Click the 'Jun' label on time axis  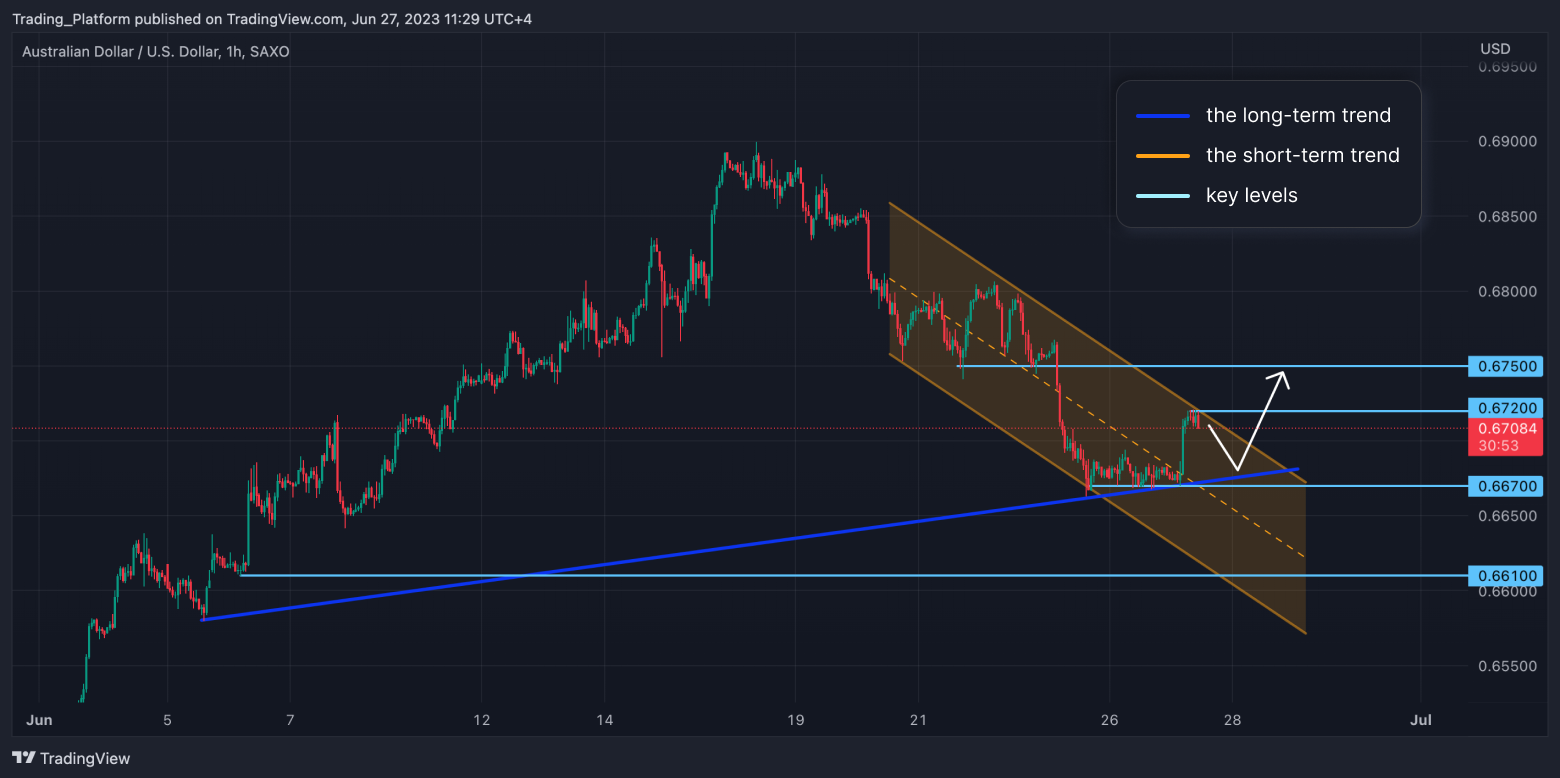[38, 720]
